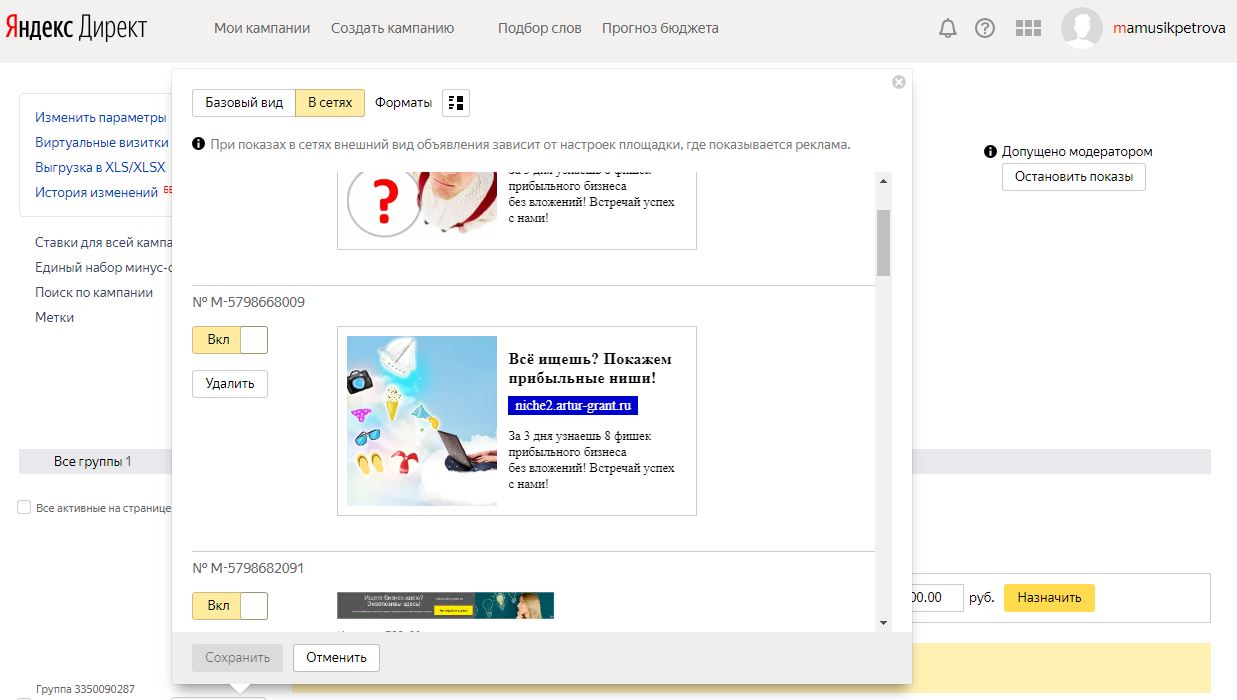
Task: Switch to 'В сетях' tab
Action: 330,103
